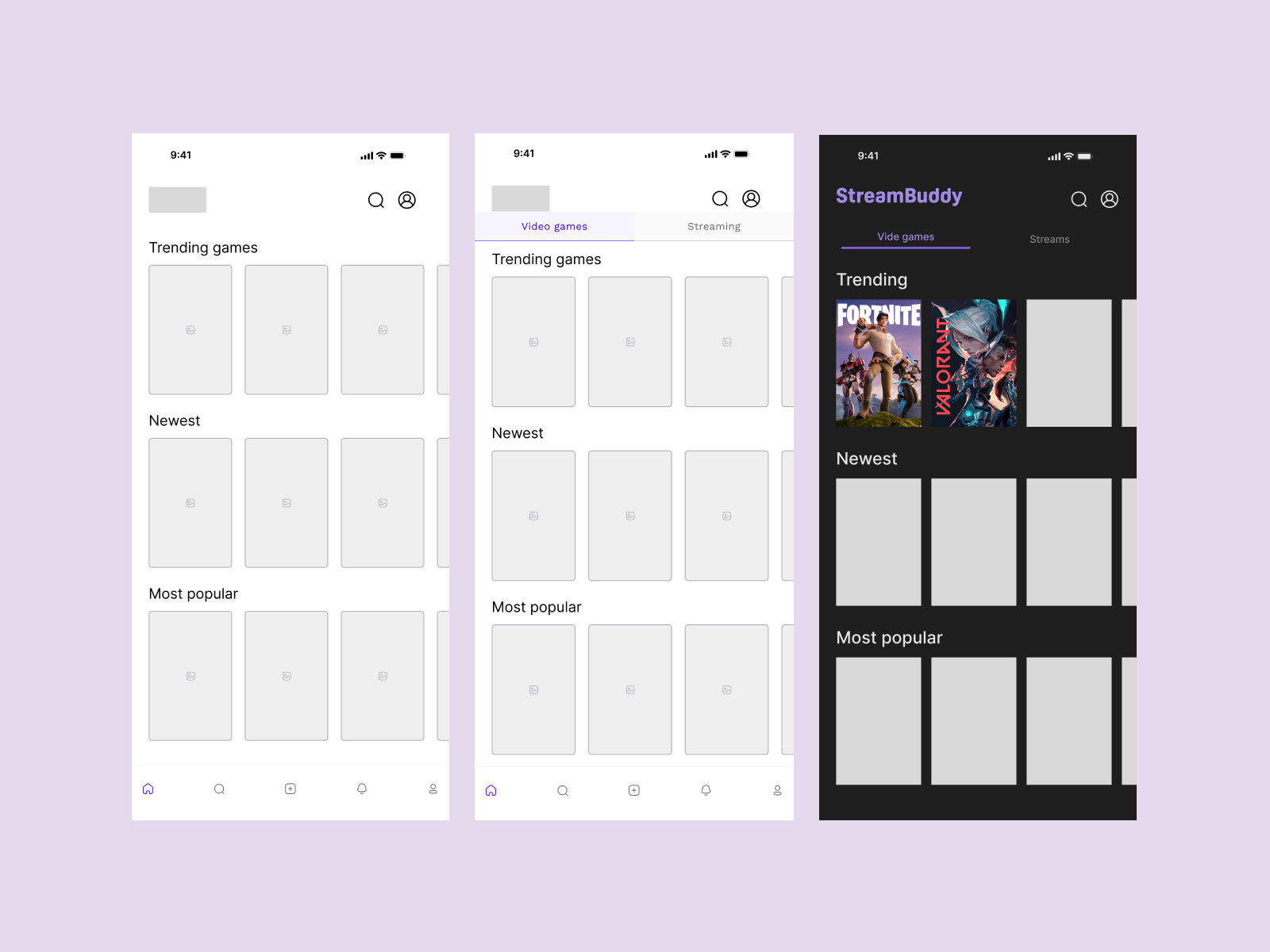This screenshot has width=1270, height=952.
Task: Click search icon in middle wireframe header
Action: coord(720,198)
